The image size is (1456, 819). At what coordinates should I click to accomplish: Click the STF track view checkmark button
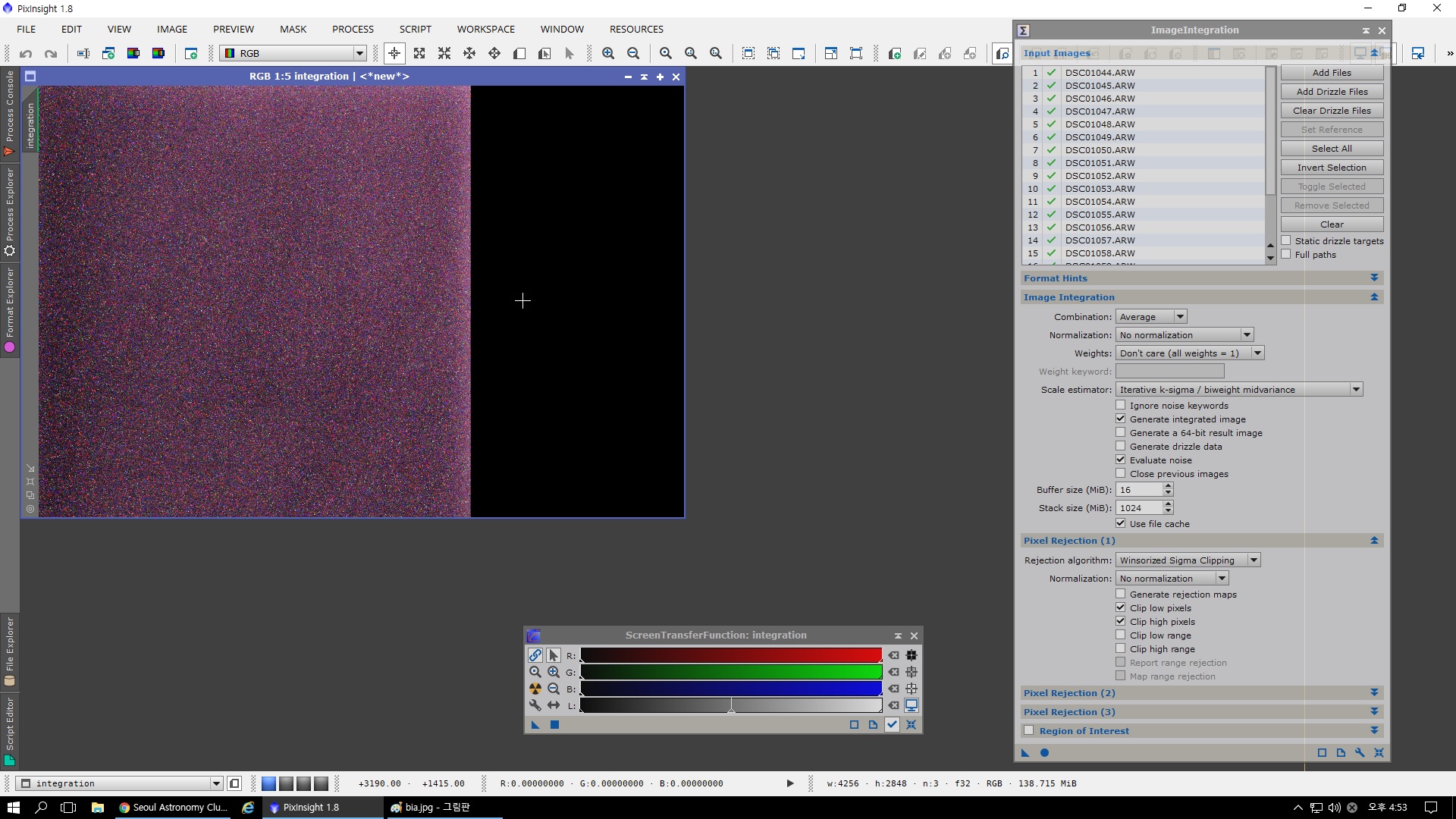(x=893, y=725)
